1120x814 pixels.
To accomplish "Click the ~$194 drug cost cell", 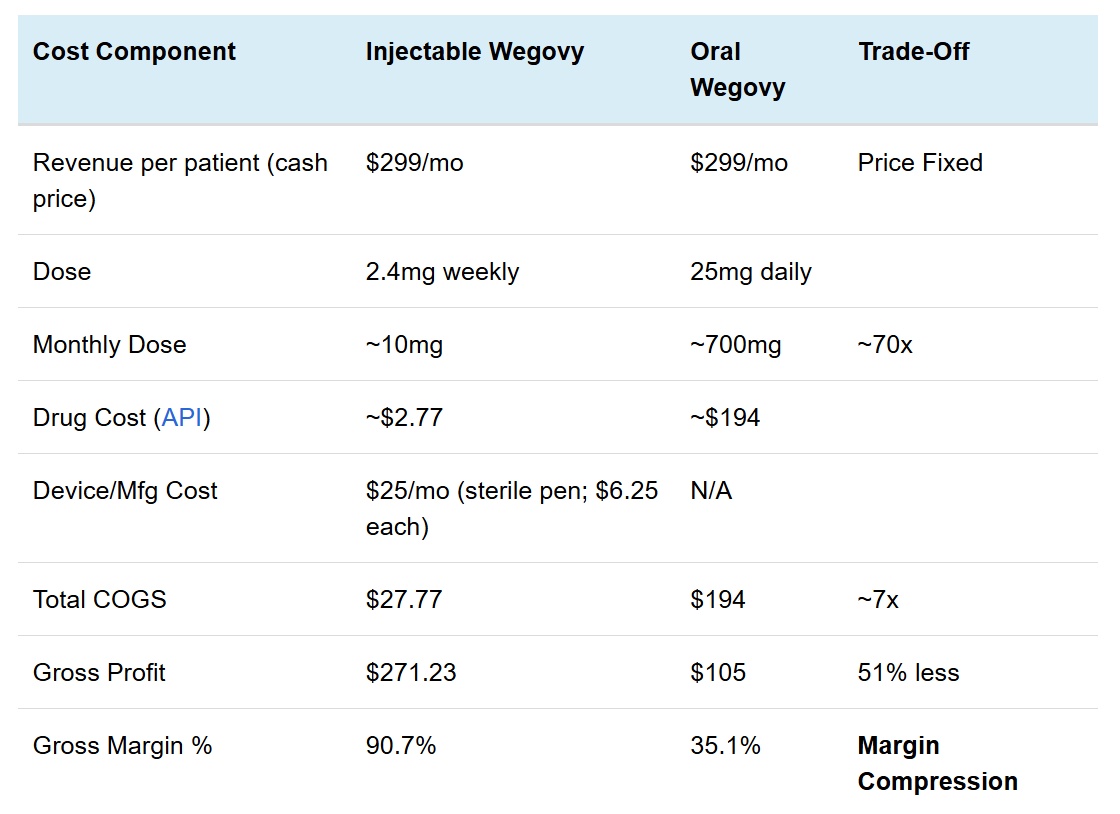I will [725, 418].
